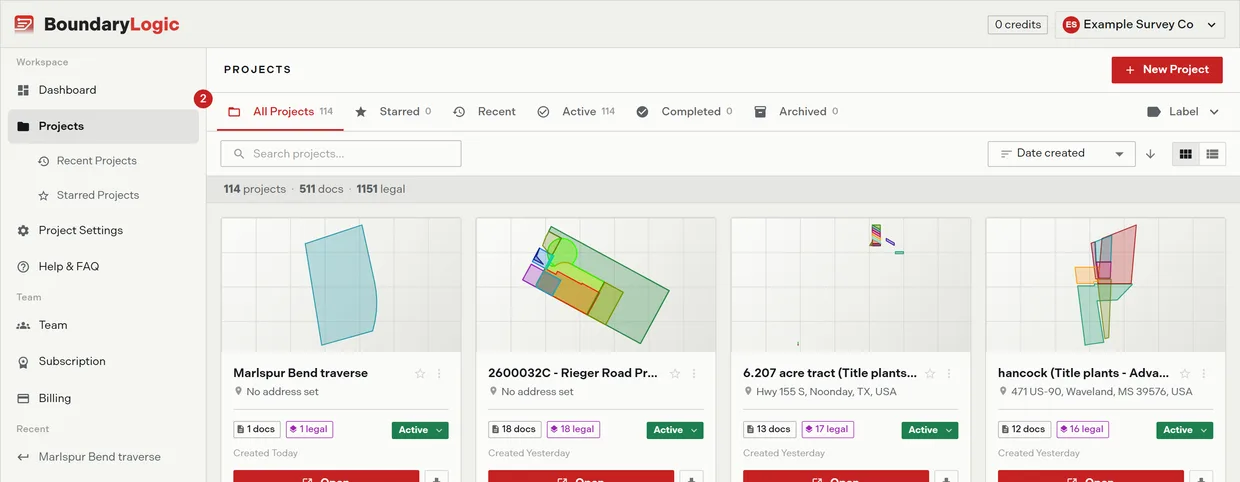
Task: Click the hancock (Title plants) title
Action: point(1084,373)
